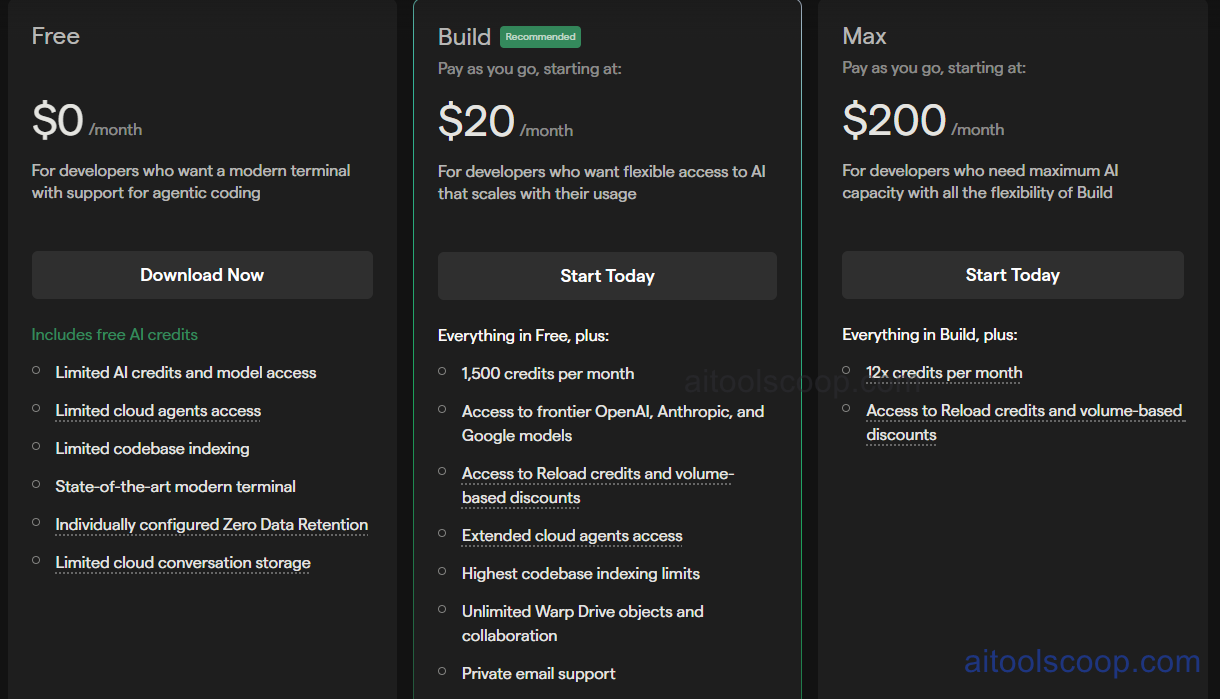Select 'Unlimited Warp Drive objects and collaboration' text
Viewport: 1220px width, 699px height.
583,624
